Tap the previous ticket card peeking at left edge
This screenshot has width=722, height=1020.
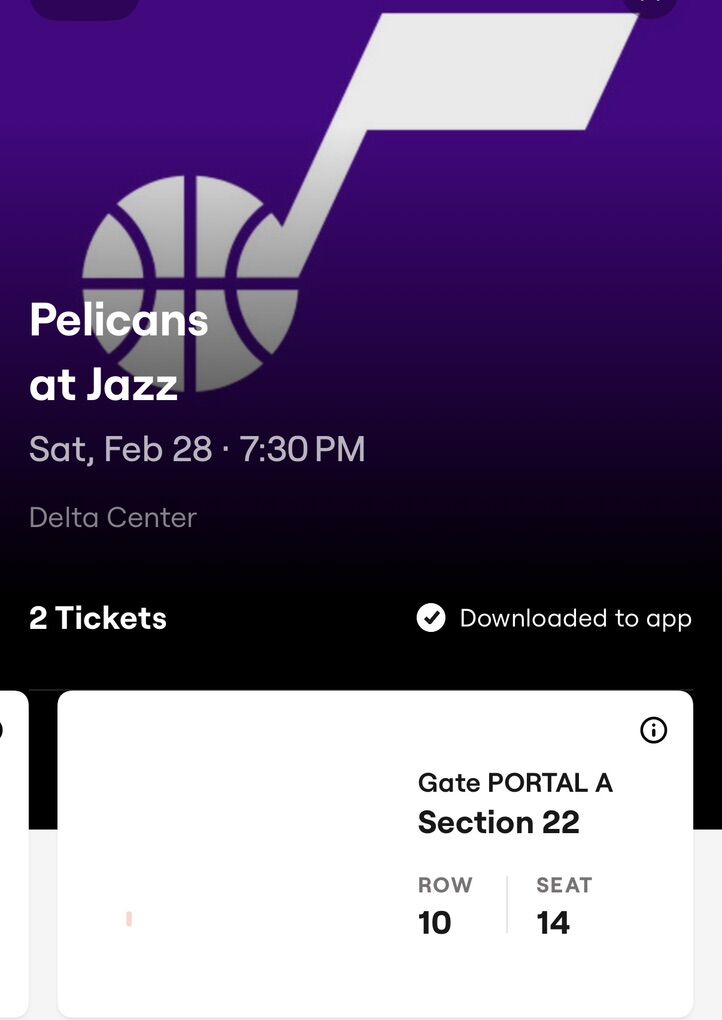pyautogui.click(x=12, y=850)
